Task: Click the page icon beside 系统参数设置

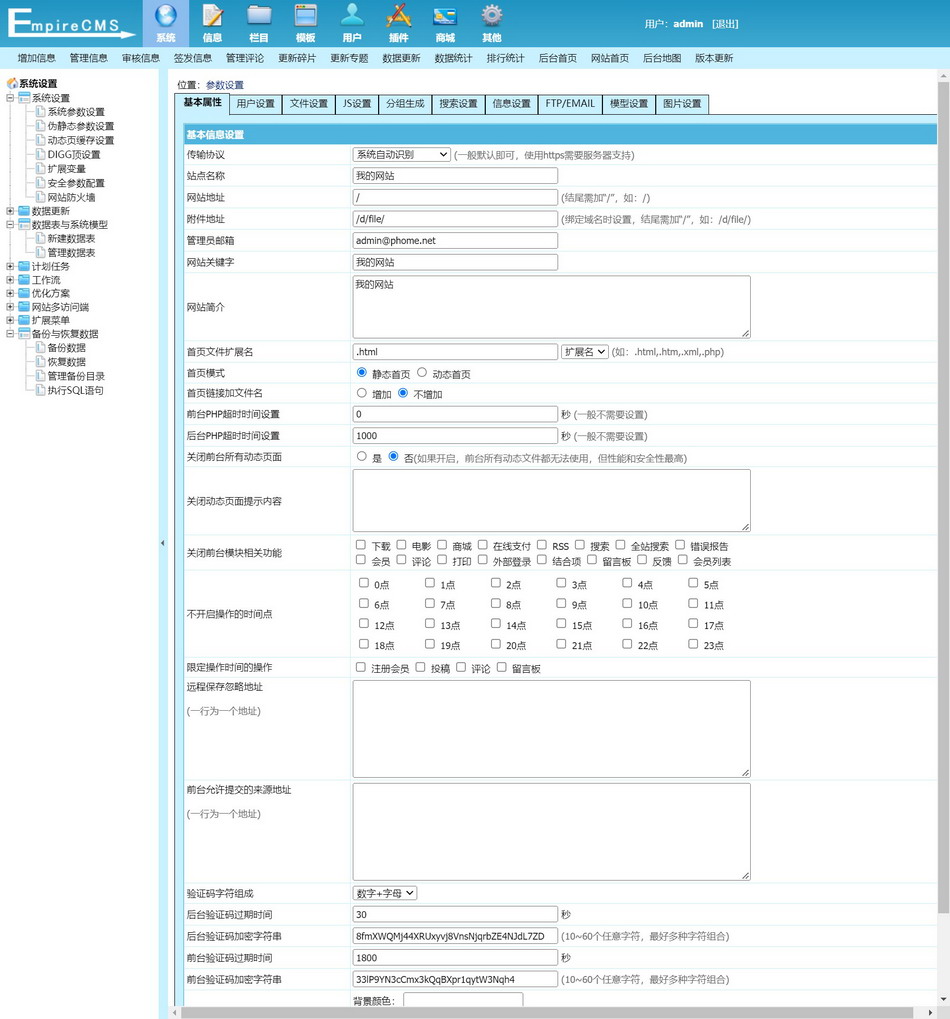Action: 40,112
